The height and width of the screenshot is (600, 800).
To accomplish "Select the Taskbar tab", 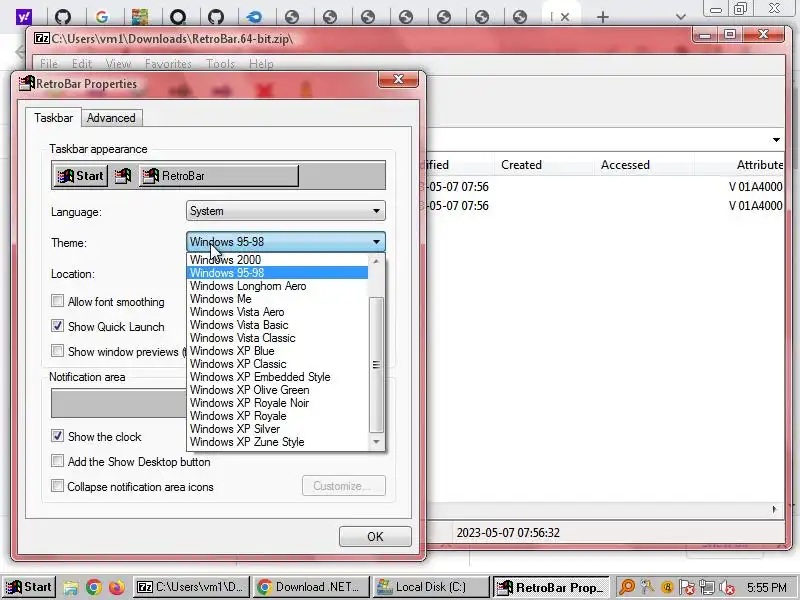I will (54, 117).
